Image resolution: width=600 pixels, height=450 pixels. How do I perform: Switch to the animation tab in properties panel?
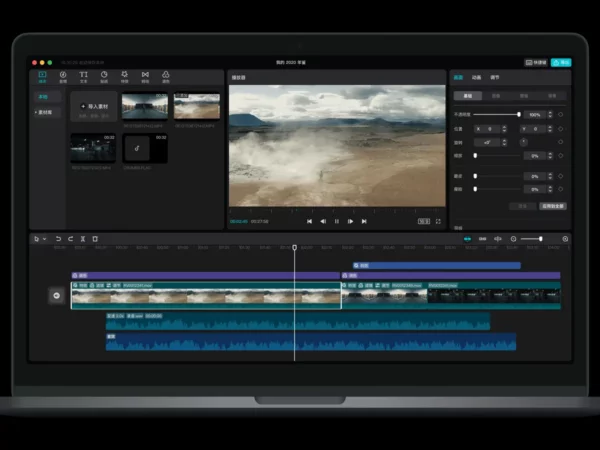476,77
